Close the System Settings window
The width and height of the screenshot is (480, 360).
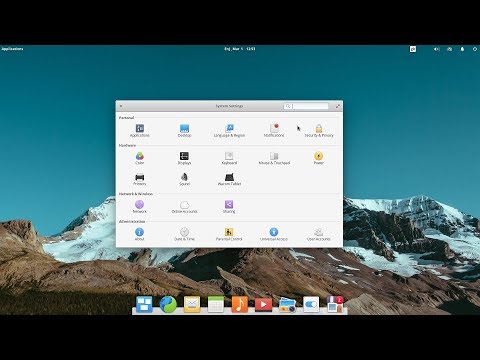click(121, 106)
